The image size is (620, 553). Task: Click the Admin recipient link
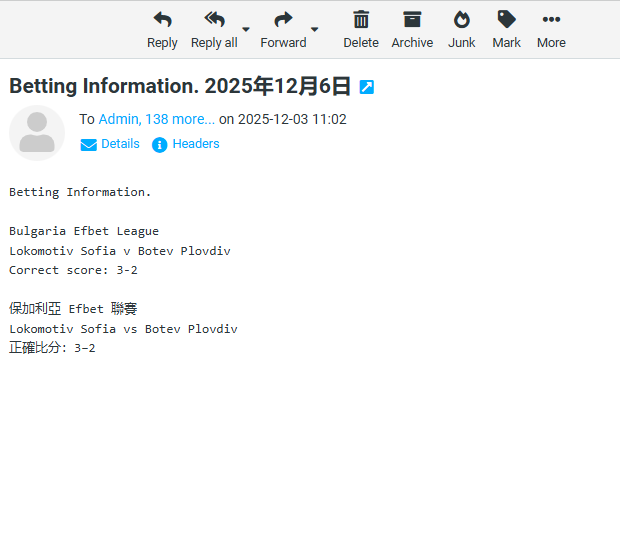click(x=118, y=119)
